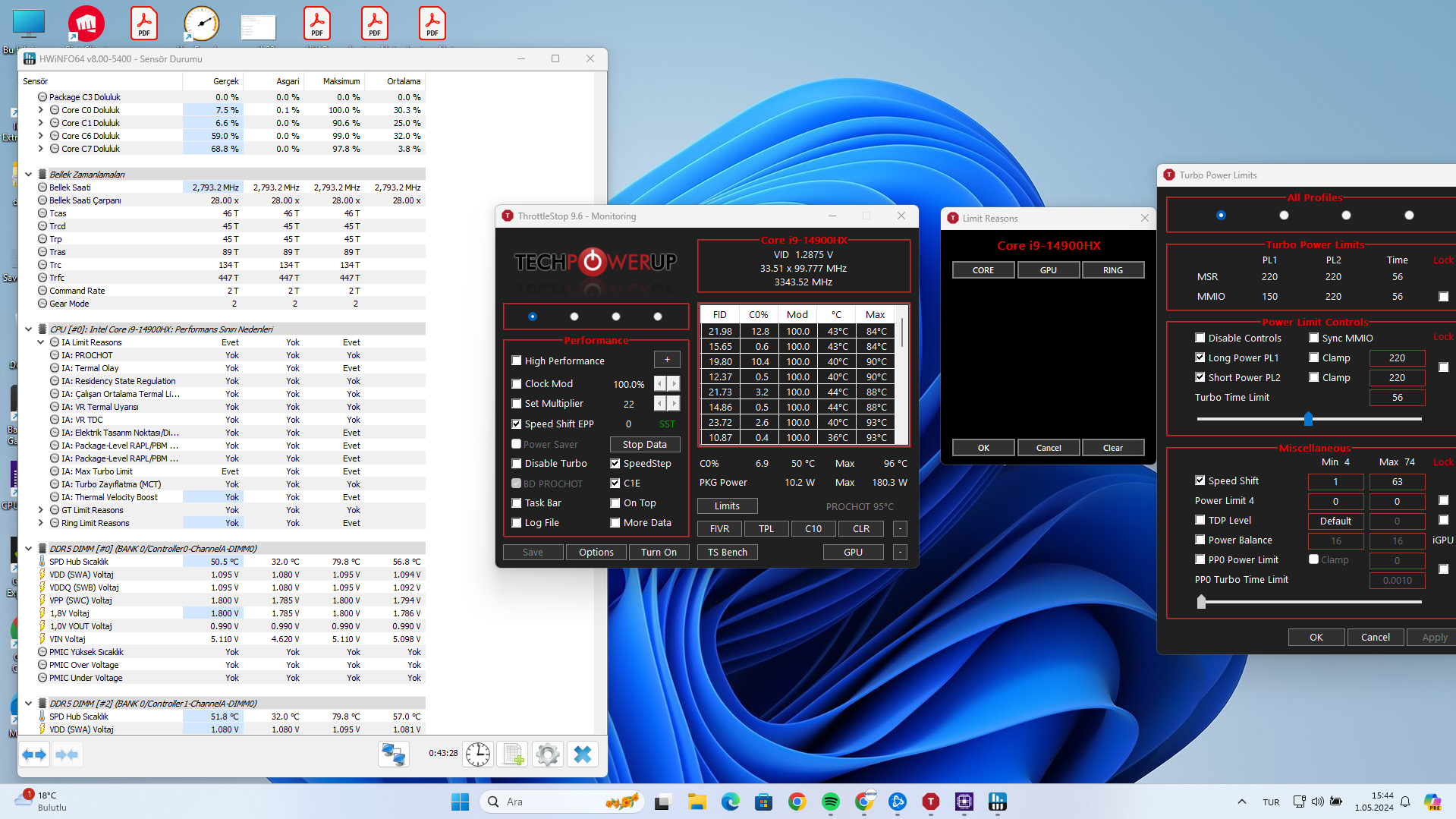The width and height of the screenshot is (1456, 819).
Task: Select the CORE tab in Limit Reasons
Action: click(x=983, y=270)
